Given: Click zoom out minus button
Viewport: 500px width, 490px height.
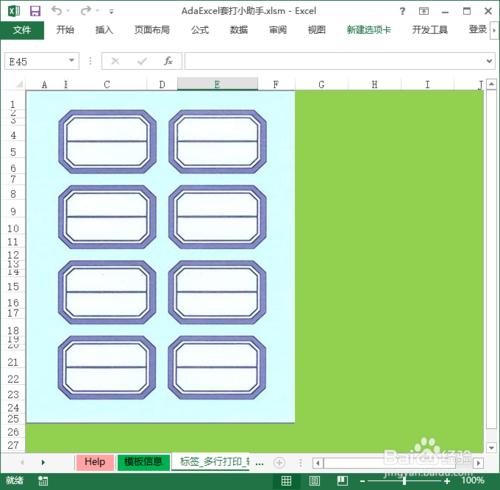Looking at the screenshot, I should (x=362, y=481).
